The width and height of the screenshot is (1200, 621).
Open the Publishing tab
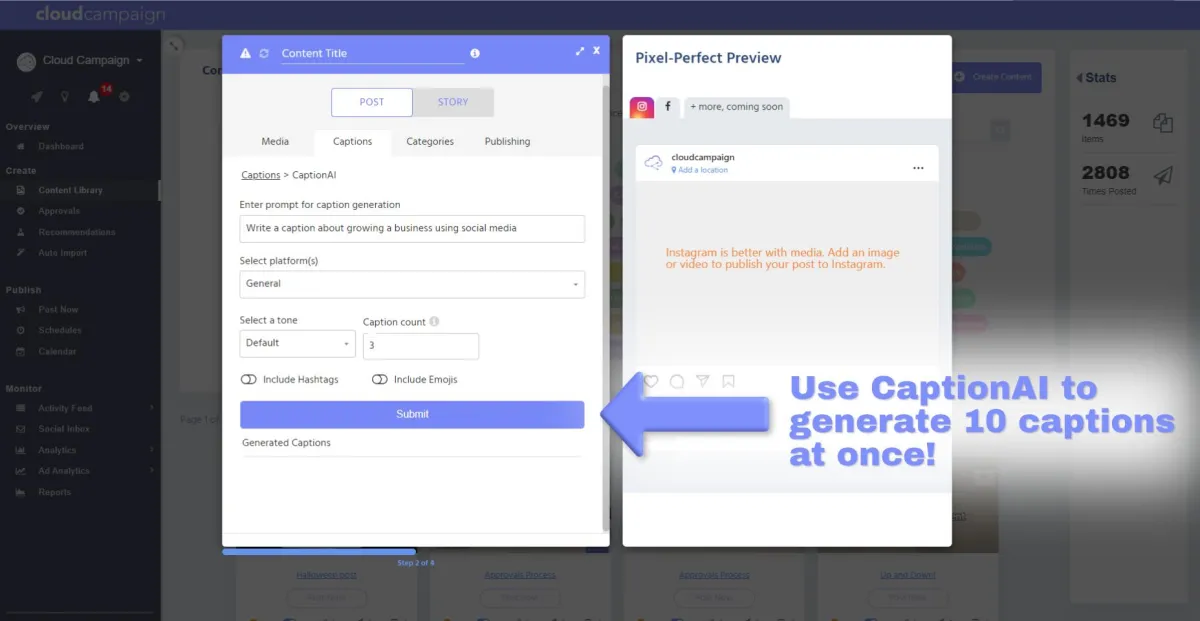[x=507, y=142]
